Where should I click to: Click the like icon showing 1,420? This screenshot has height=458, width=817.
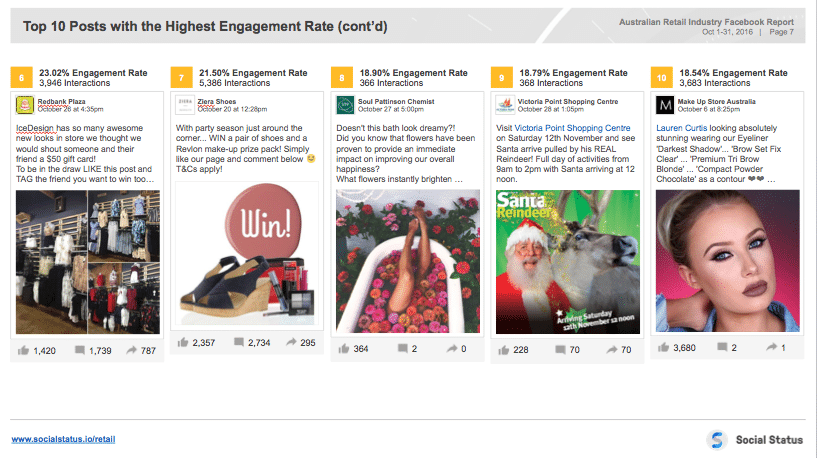tap(23, 351)
